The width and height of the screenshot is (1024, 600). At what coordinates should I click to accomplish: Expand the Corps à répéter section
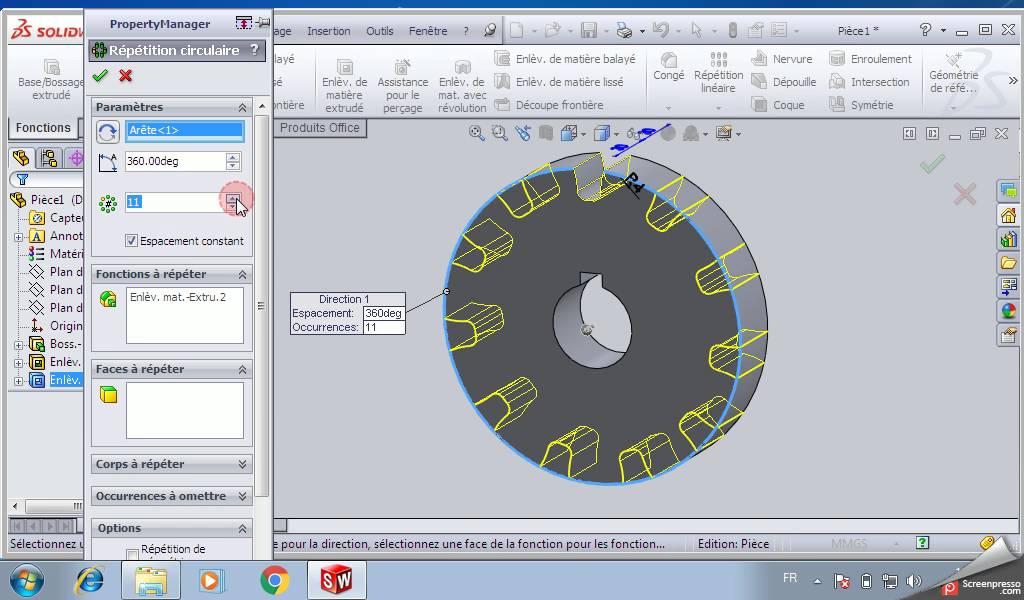point(242,464)
